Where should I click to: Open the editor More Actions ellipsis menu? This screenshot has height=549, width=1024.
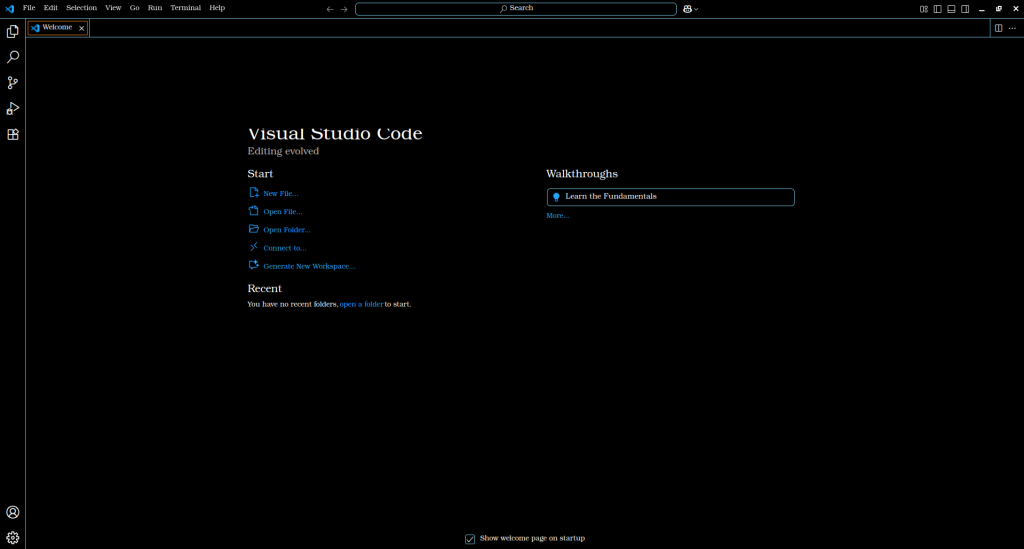tap(1012, 28)
